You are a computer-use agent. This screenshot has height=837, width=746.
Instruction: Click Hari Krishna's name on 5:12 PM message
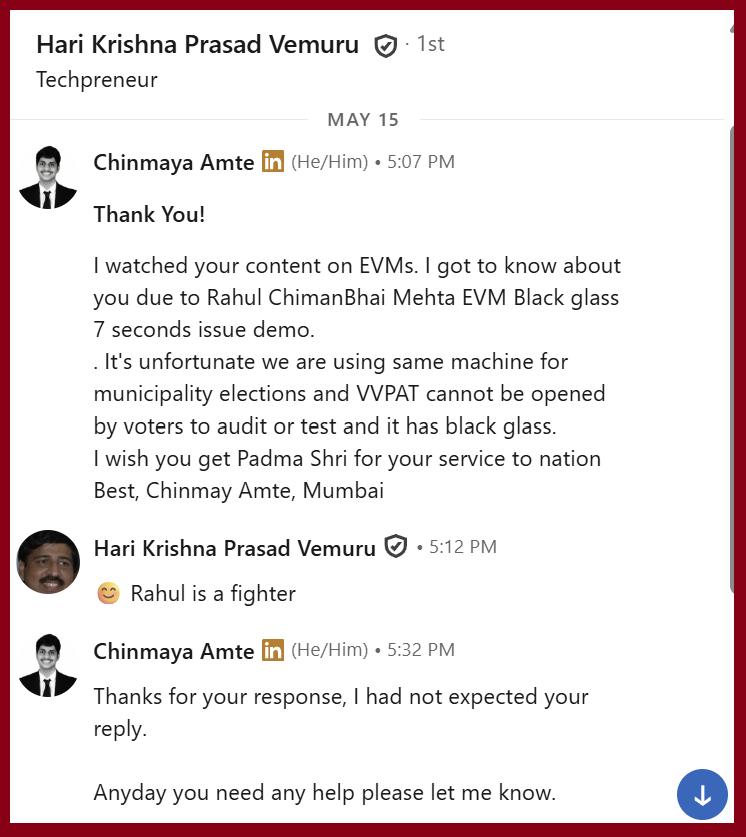[234, 548]
